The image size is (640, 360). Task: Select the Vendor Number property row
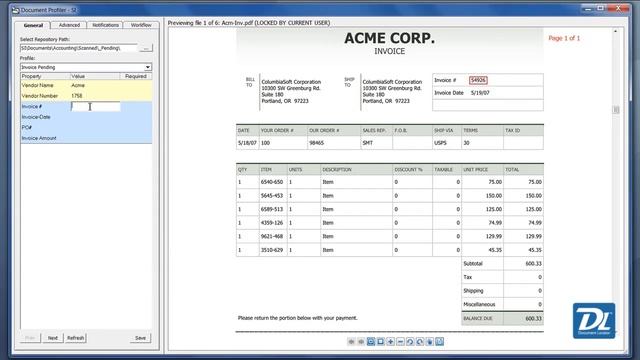(x=86, y=96)
